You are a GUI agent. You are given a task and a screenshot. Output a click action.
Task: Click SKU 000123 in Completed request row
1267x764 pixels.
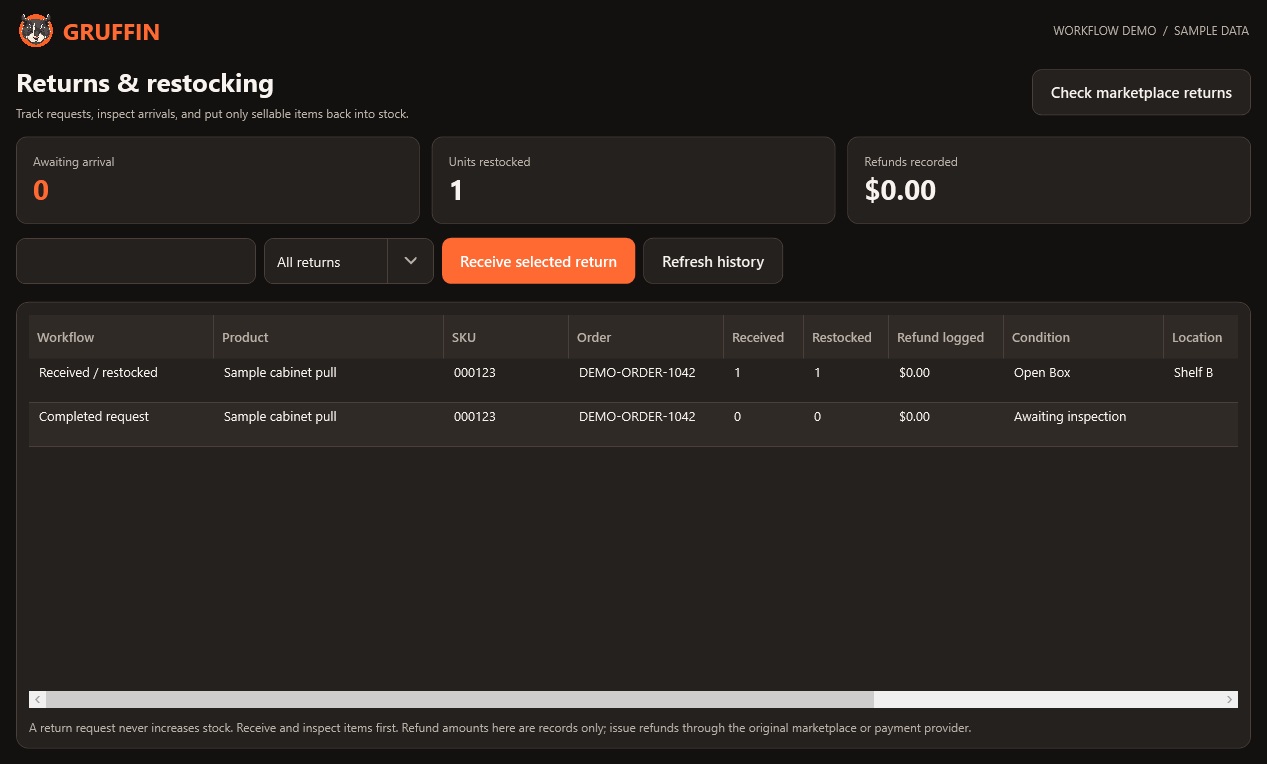(x=475, y=416)
